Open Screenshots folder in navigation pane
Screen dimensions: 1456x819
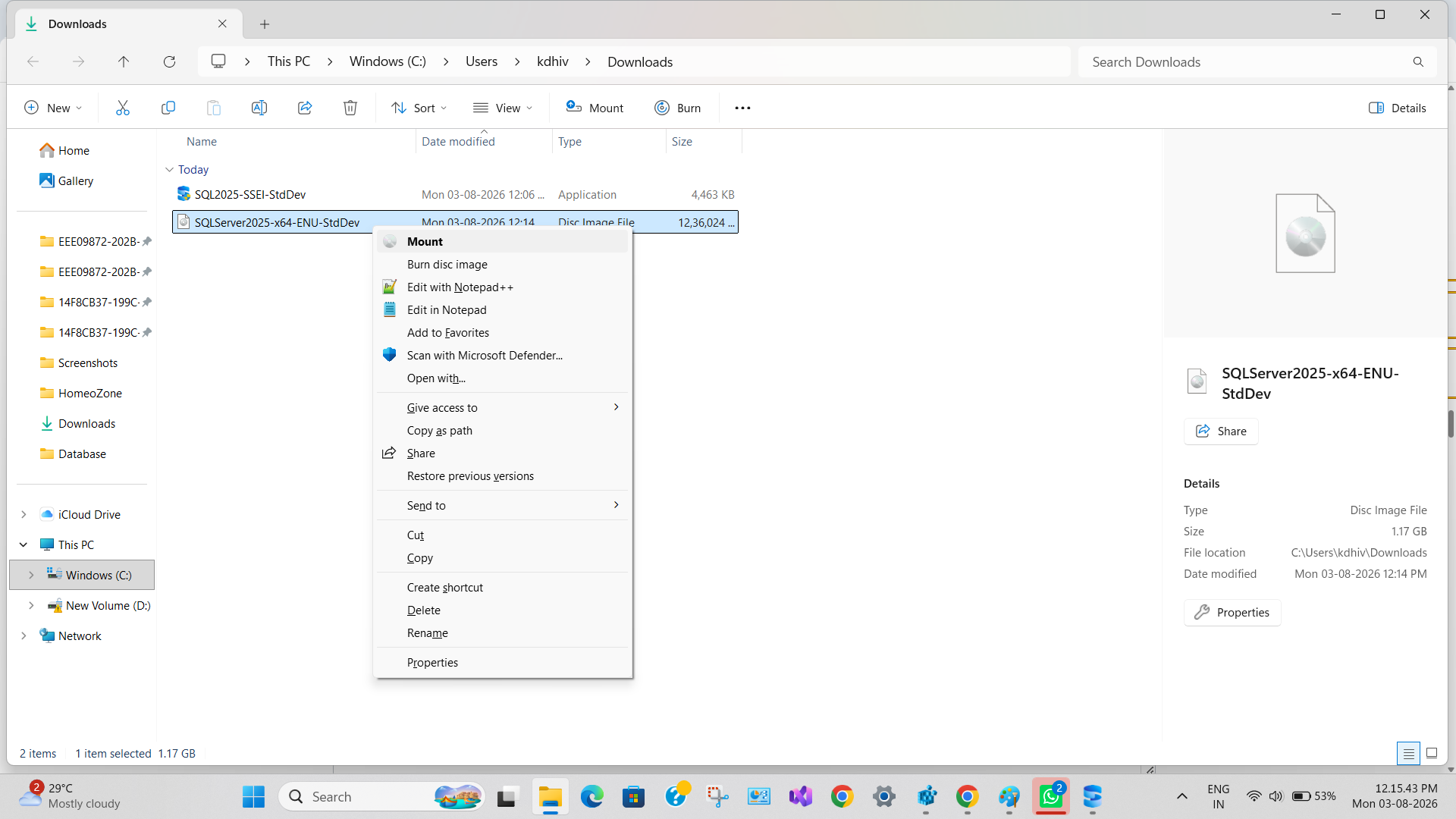(x=88, y=362)
